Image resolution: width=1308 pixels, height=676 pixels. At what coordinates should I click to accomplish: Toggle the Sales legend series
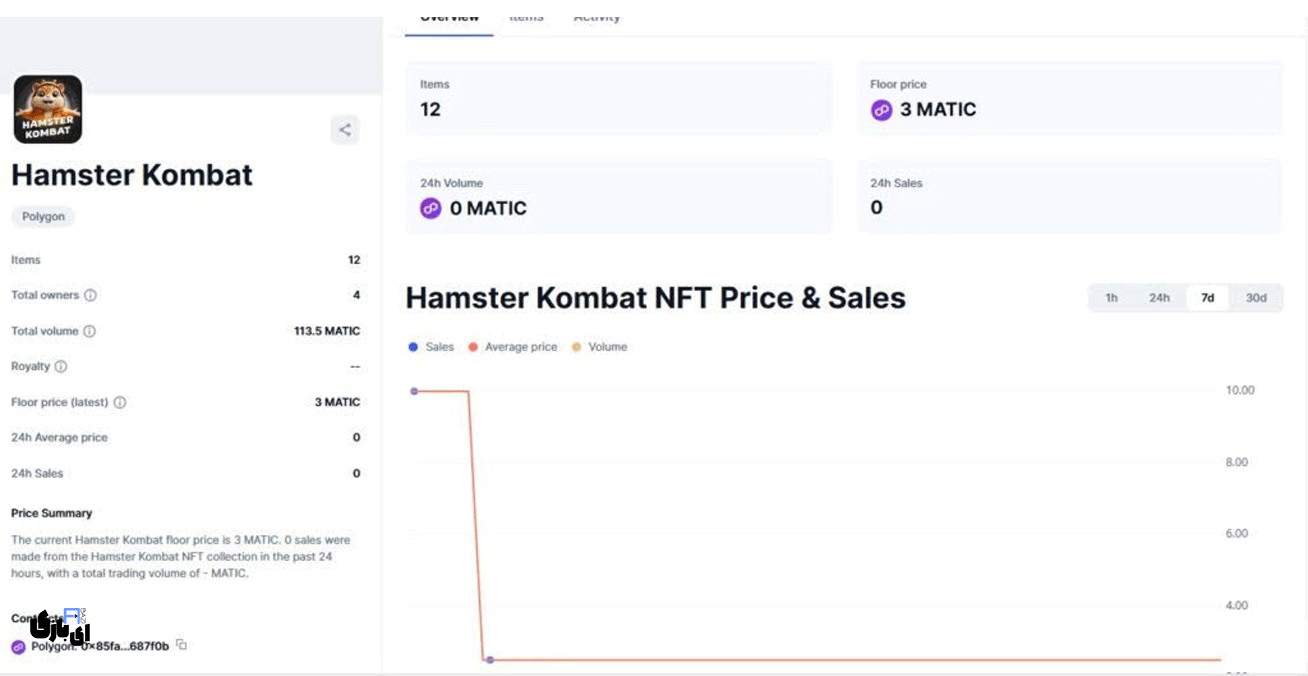431,347
